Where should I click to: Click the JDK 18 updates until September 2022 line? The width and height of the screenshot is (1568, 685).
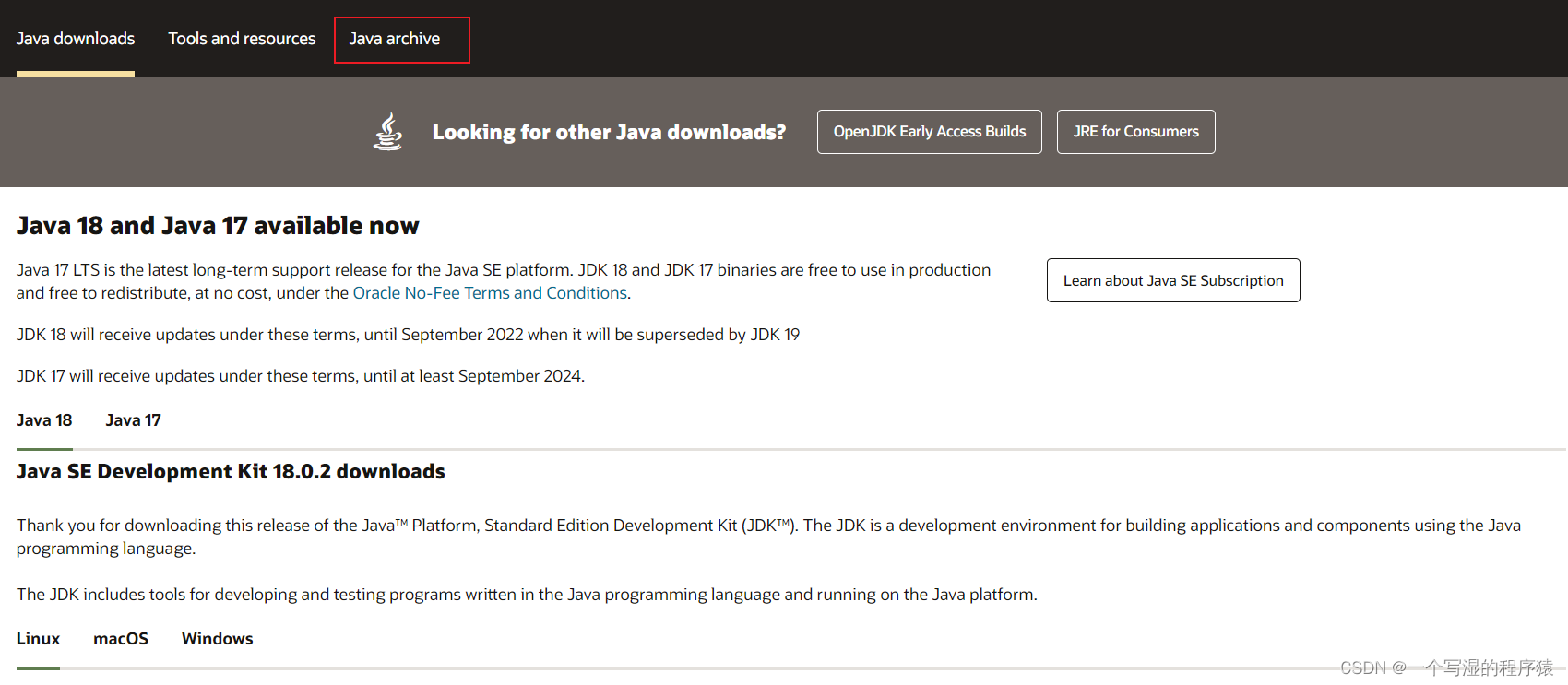tap(408, 335)
